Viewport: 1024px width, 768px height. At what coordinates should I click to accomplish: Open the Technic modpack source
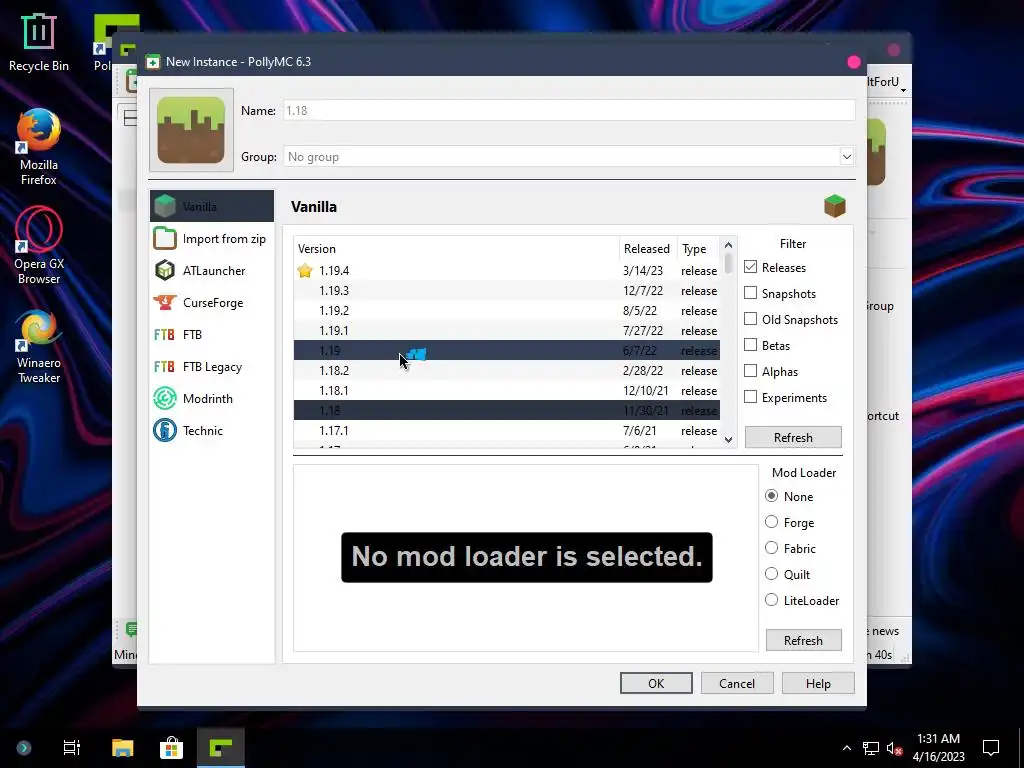pyautogui.click(x=212, y=430)
